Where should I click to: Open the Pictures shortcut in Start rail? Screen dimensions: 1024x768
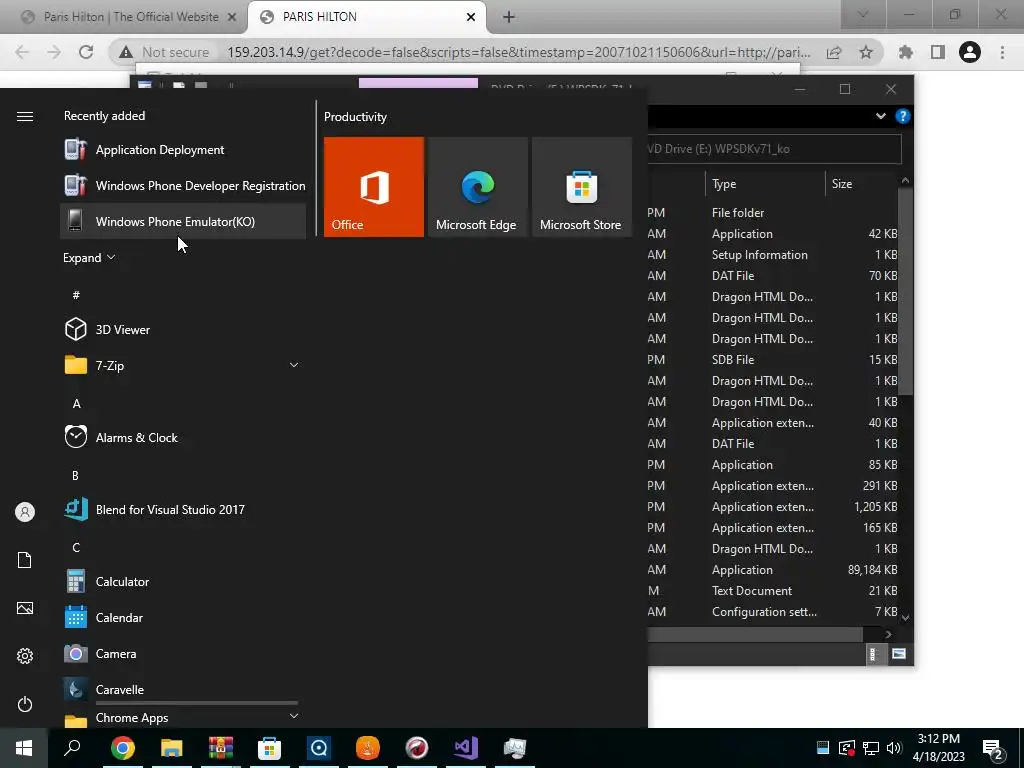pos(25,608)
